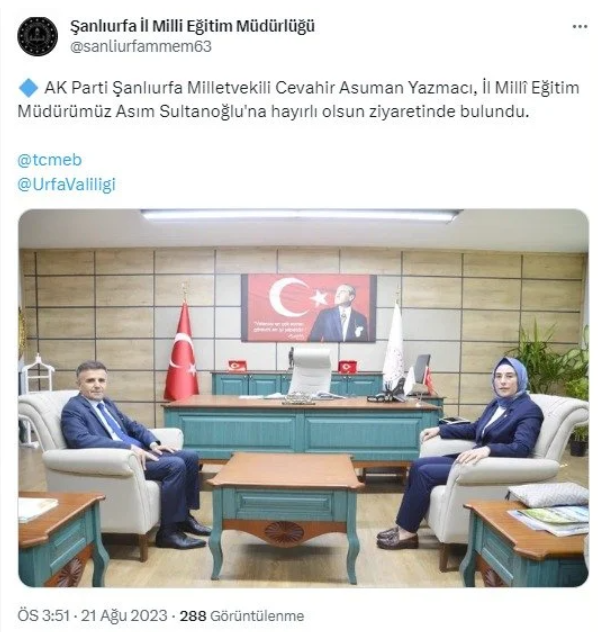Open the @tcmeb mention
598x632 pixels.
click(x=50, y=160)
